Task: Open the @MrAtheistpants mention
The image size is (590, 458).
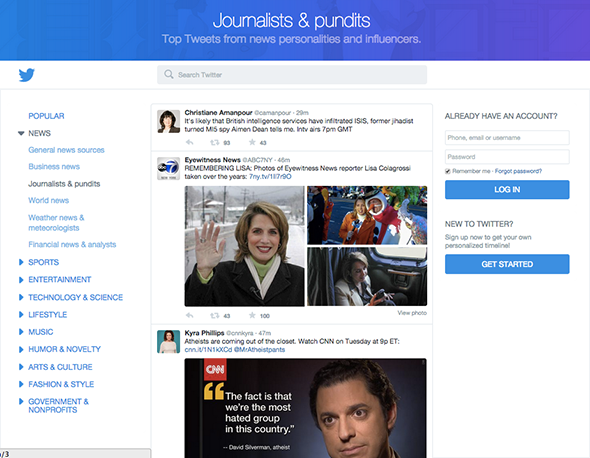Action: (260, 350)
